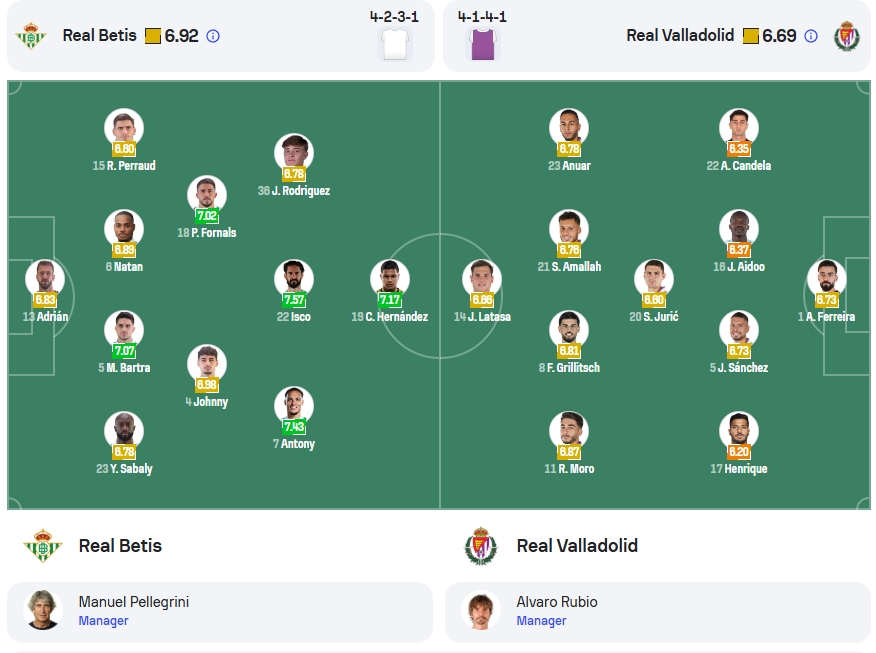Viewport: 876px width, 653px height.
Task: Click the Real Valladolid crest in header
Action: [846, 36]
